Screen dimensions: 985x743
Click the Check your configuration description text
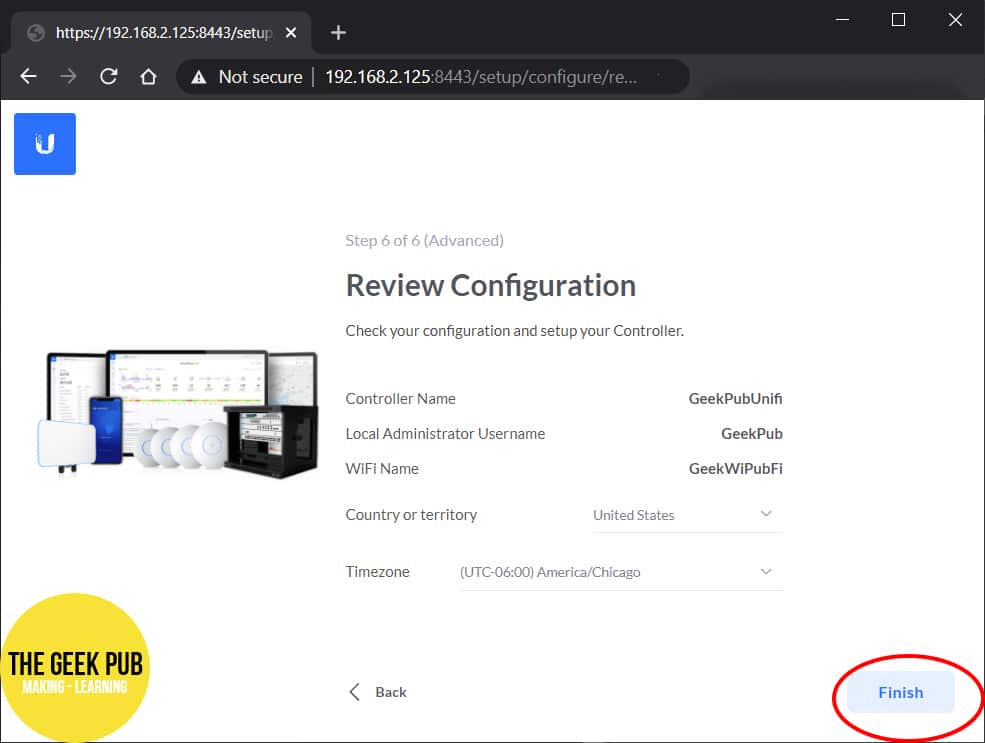(x=514, y=331)
